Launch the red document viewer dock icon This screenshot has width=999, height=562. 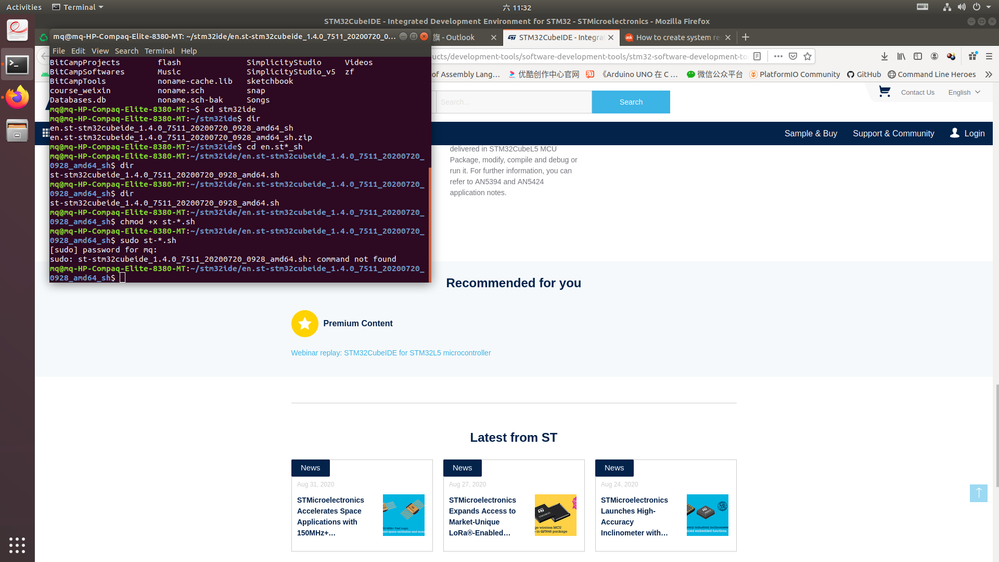tap(17, 30)
